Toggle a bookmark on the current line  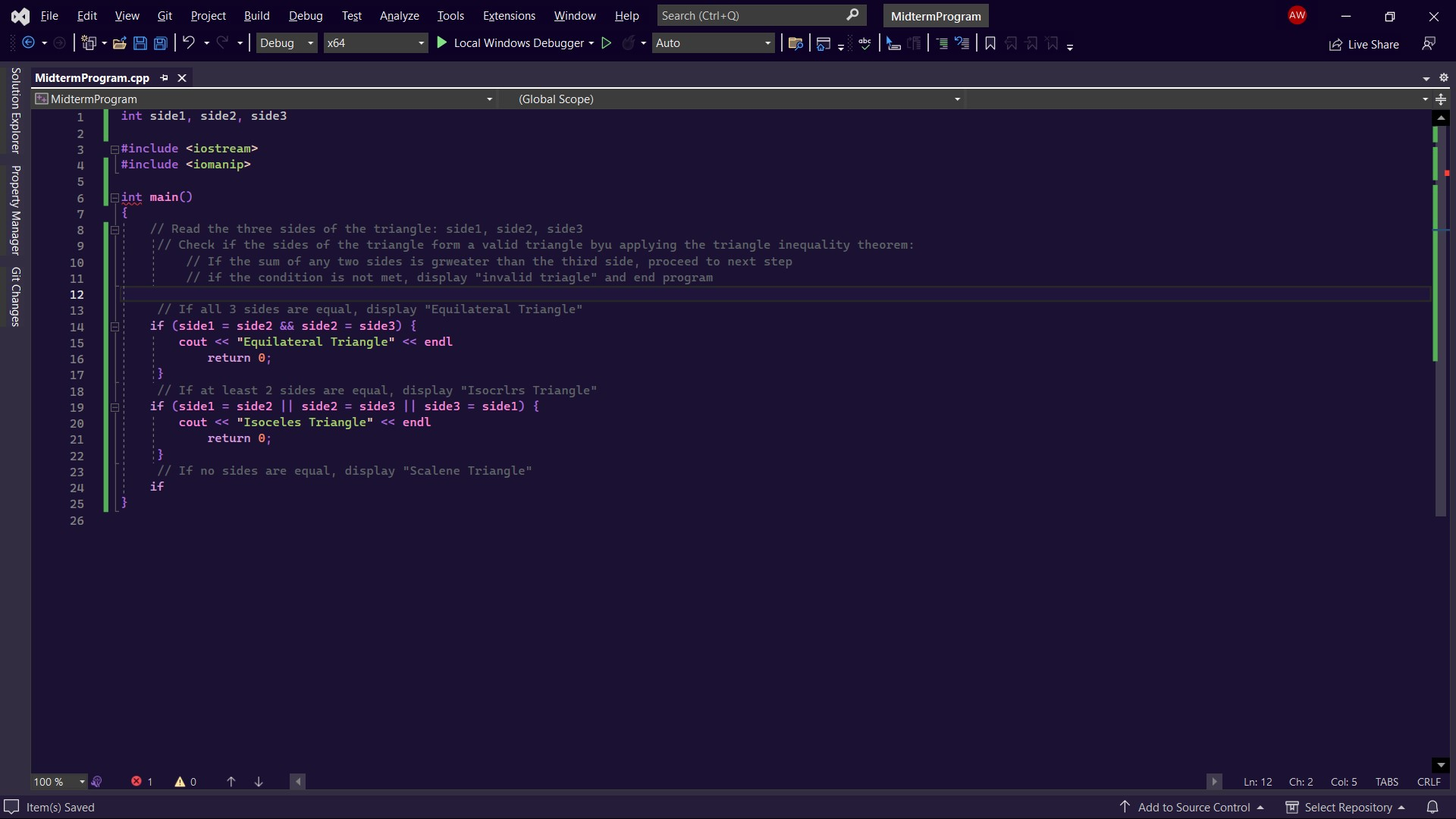pyautogui.click(x=990, y=43)
